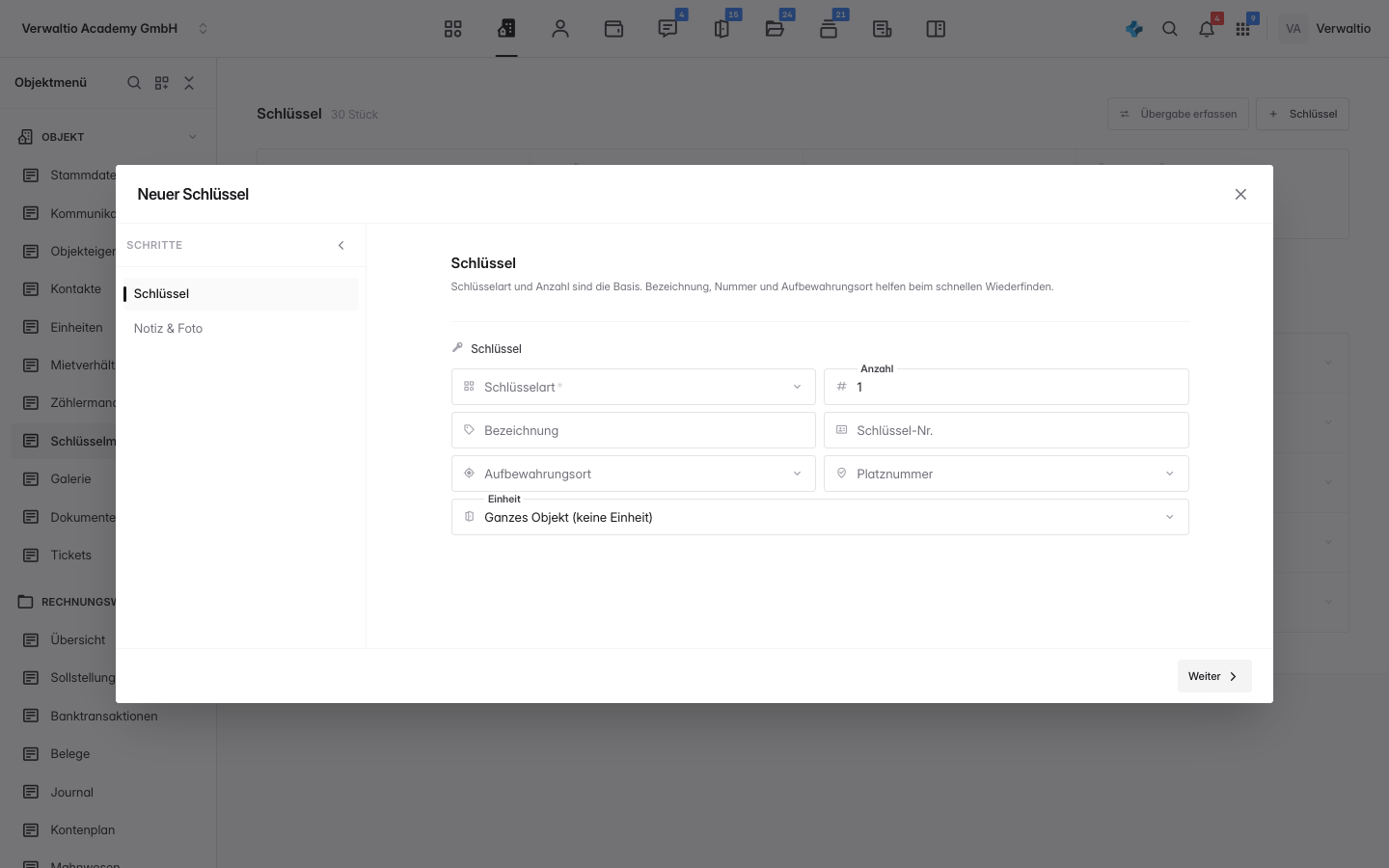Click the Weiter button
This screenshot has height=868, width=1389.
[x=1214, y=676]
